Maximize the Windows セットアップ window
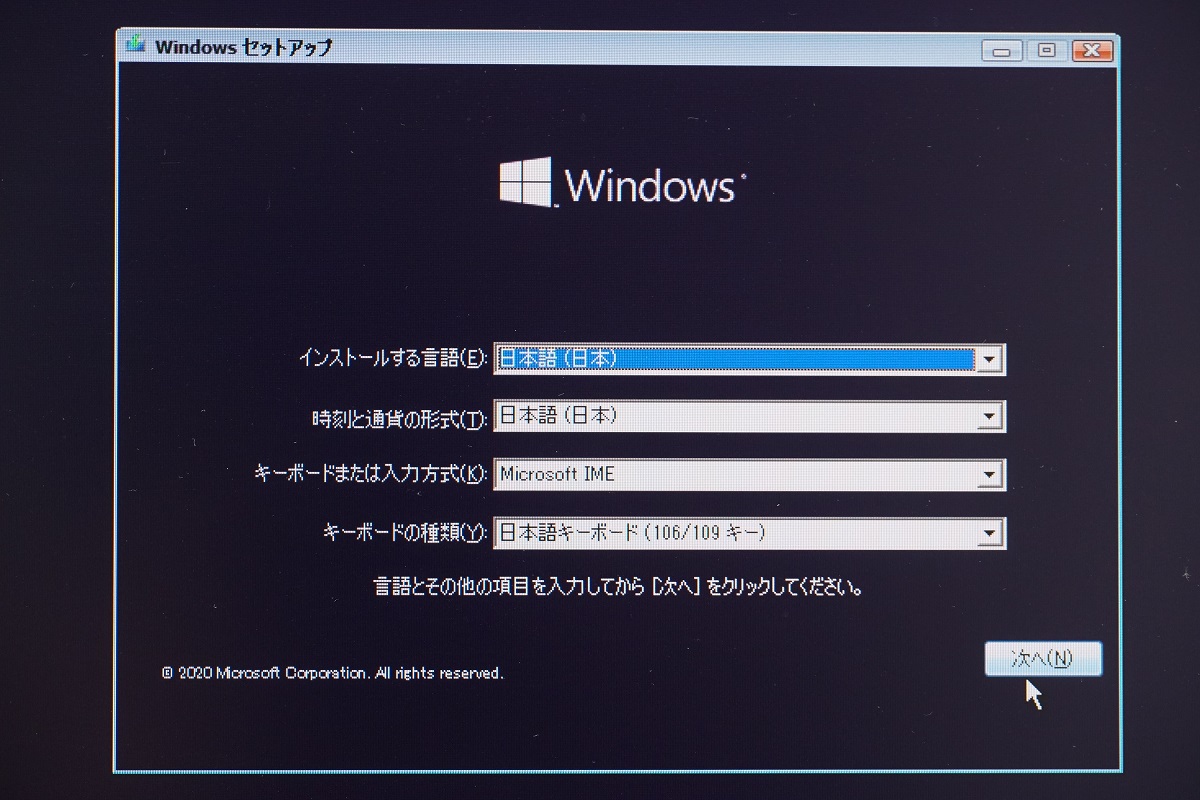This screenshot has height=800, width=1200. 1047,50
